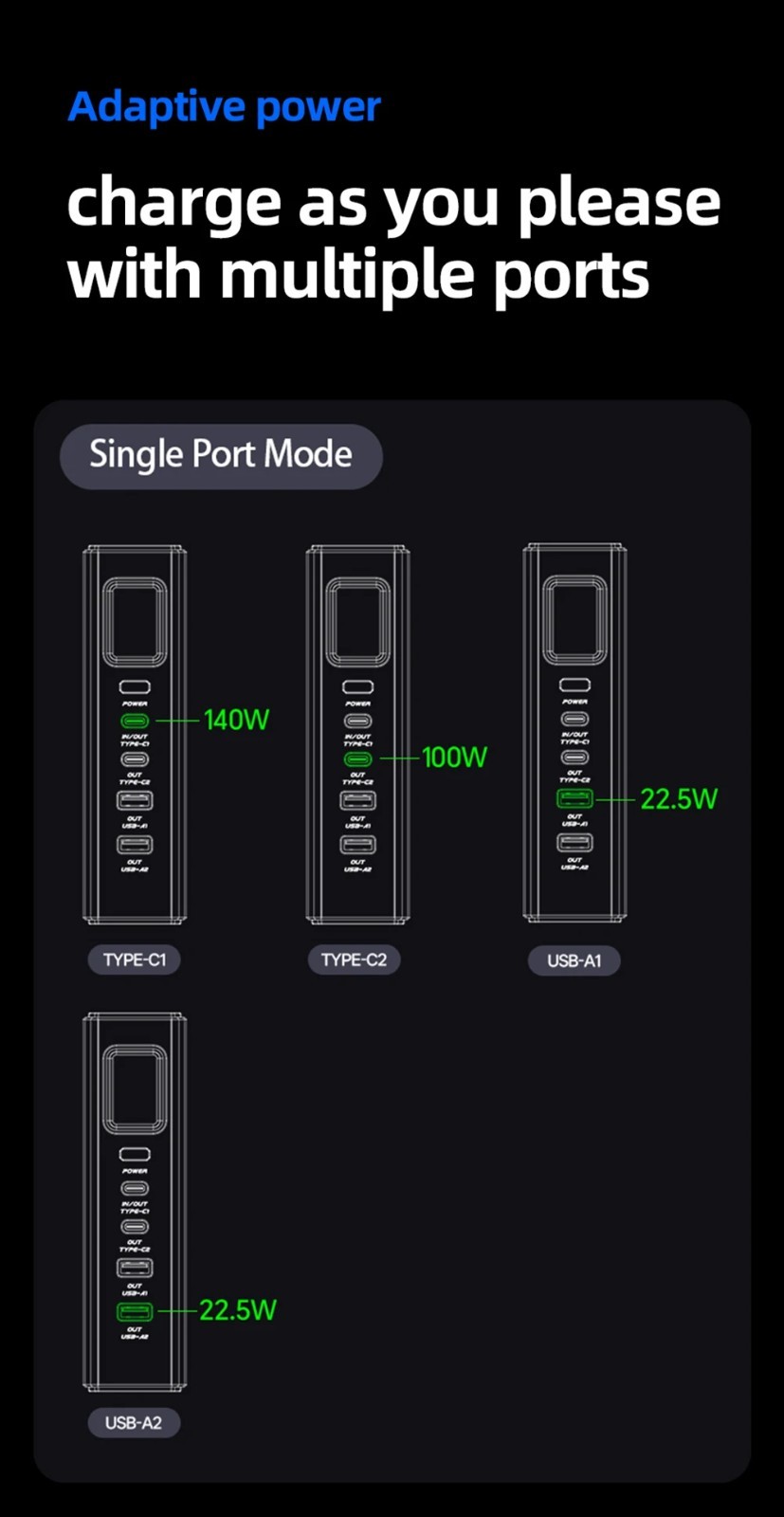Click the 100W power value

(x=455, y=758)
